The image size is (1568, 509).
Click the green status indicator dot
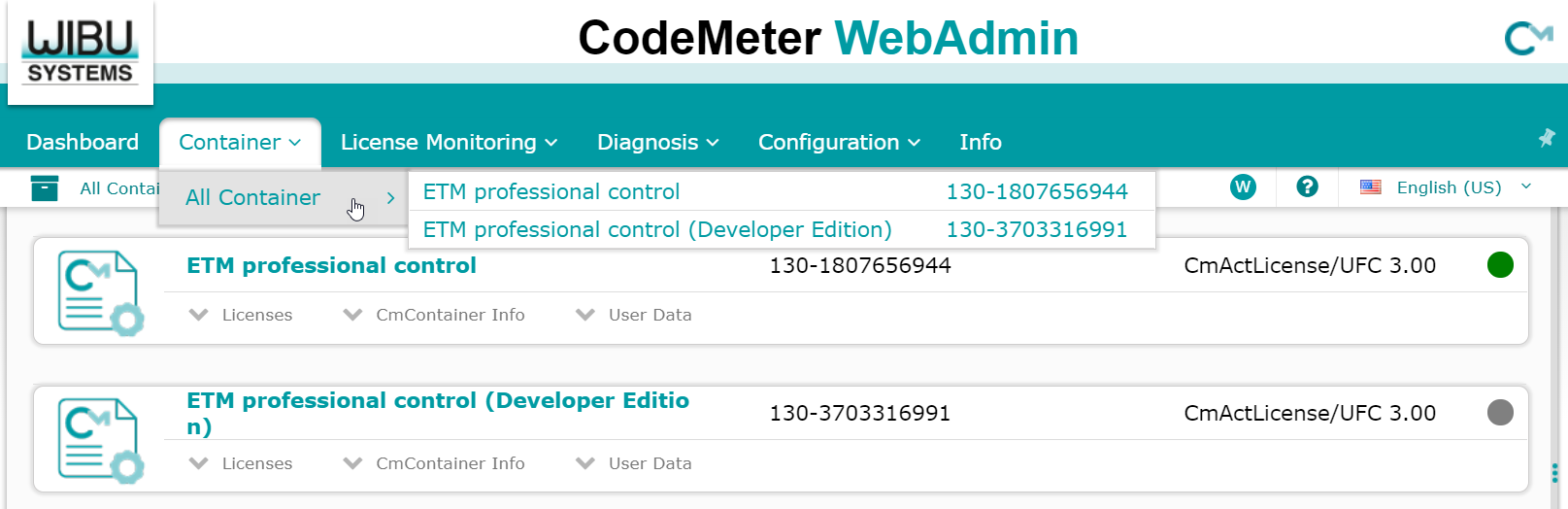pyautogui.click(x=1500, y=265)
